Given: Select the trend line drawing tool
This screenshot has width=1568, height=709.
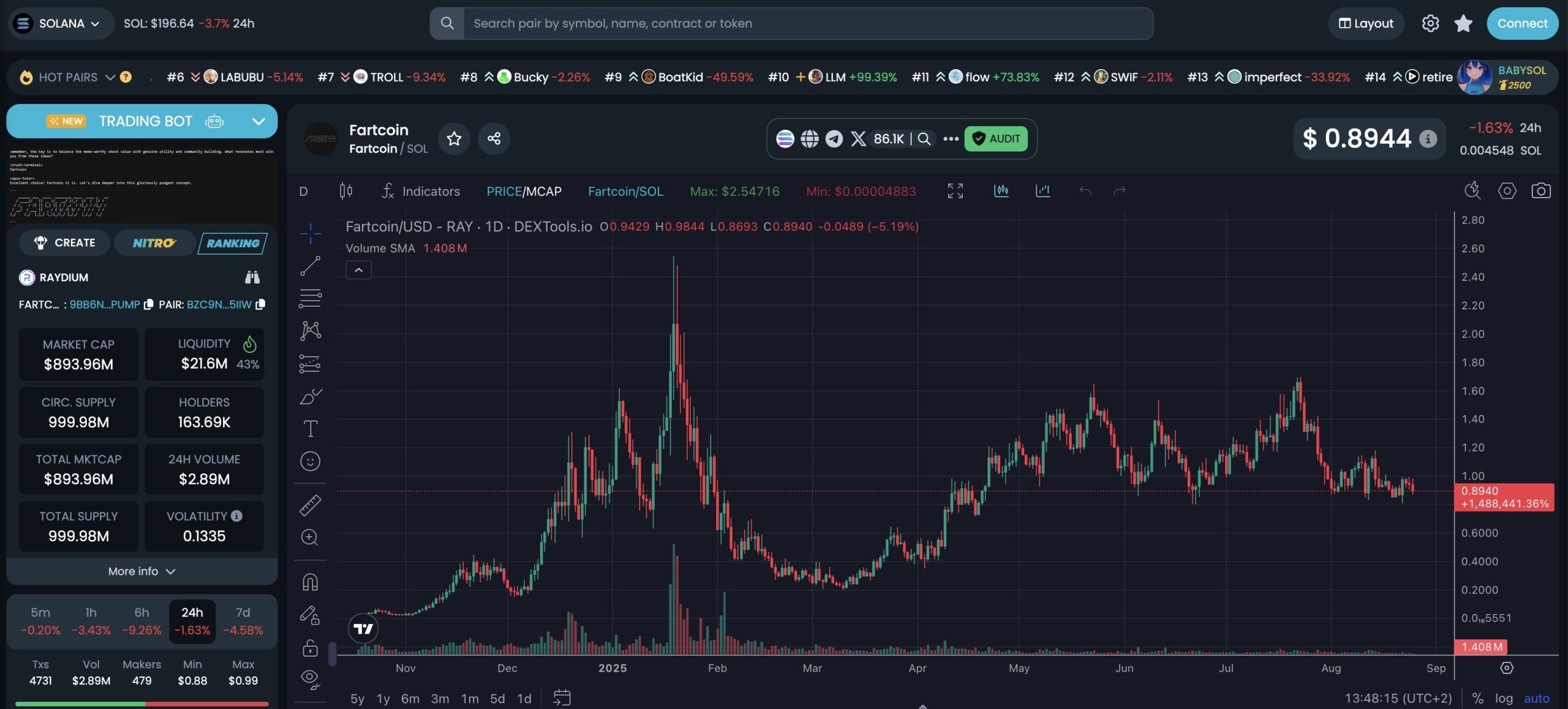Looking at the screenshot, I should point(311,266).
